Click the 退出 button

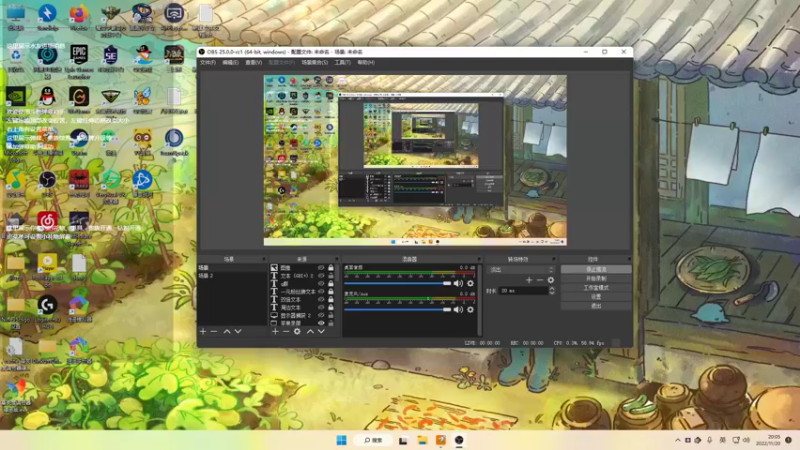596,306
